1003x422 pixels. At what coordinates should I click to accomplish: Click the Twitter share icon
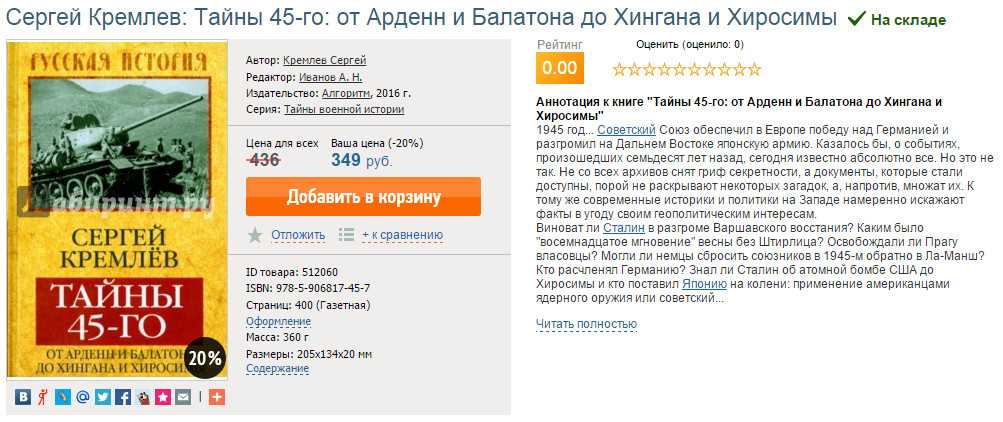(102, 397)
